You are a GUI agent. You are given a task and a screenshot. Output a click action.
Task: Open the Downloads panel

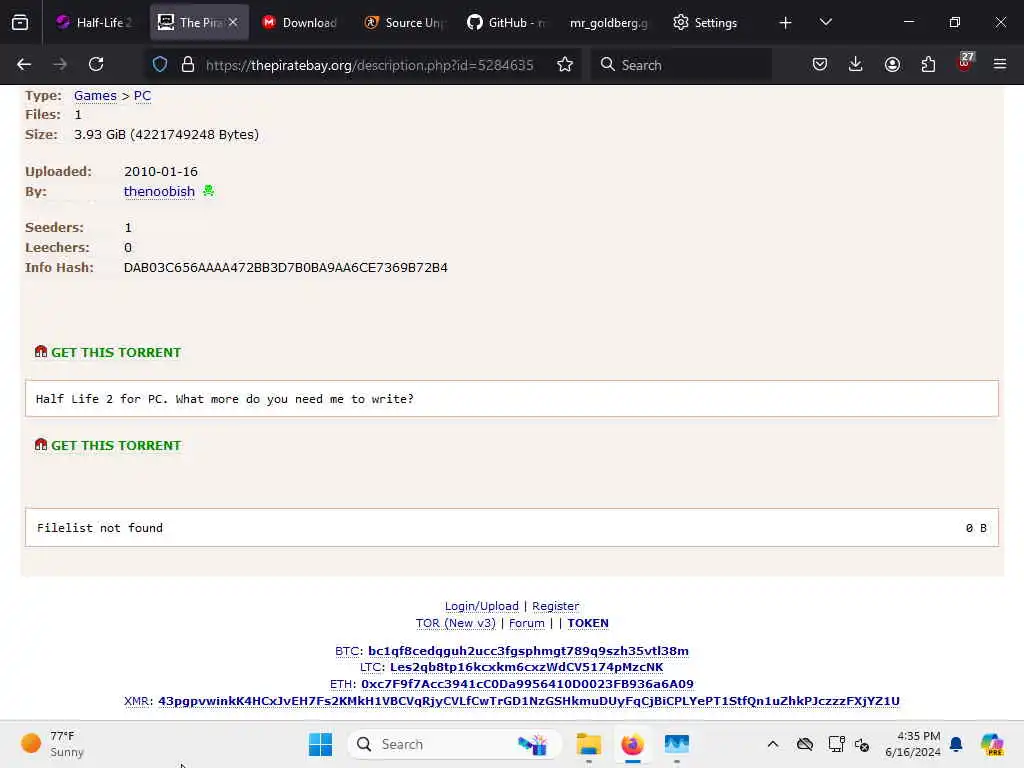pos(856,65)
